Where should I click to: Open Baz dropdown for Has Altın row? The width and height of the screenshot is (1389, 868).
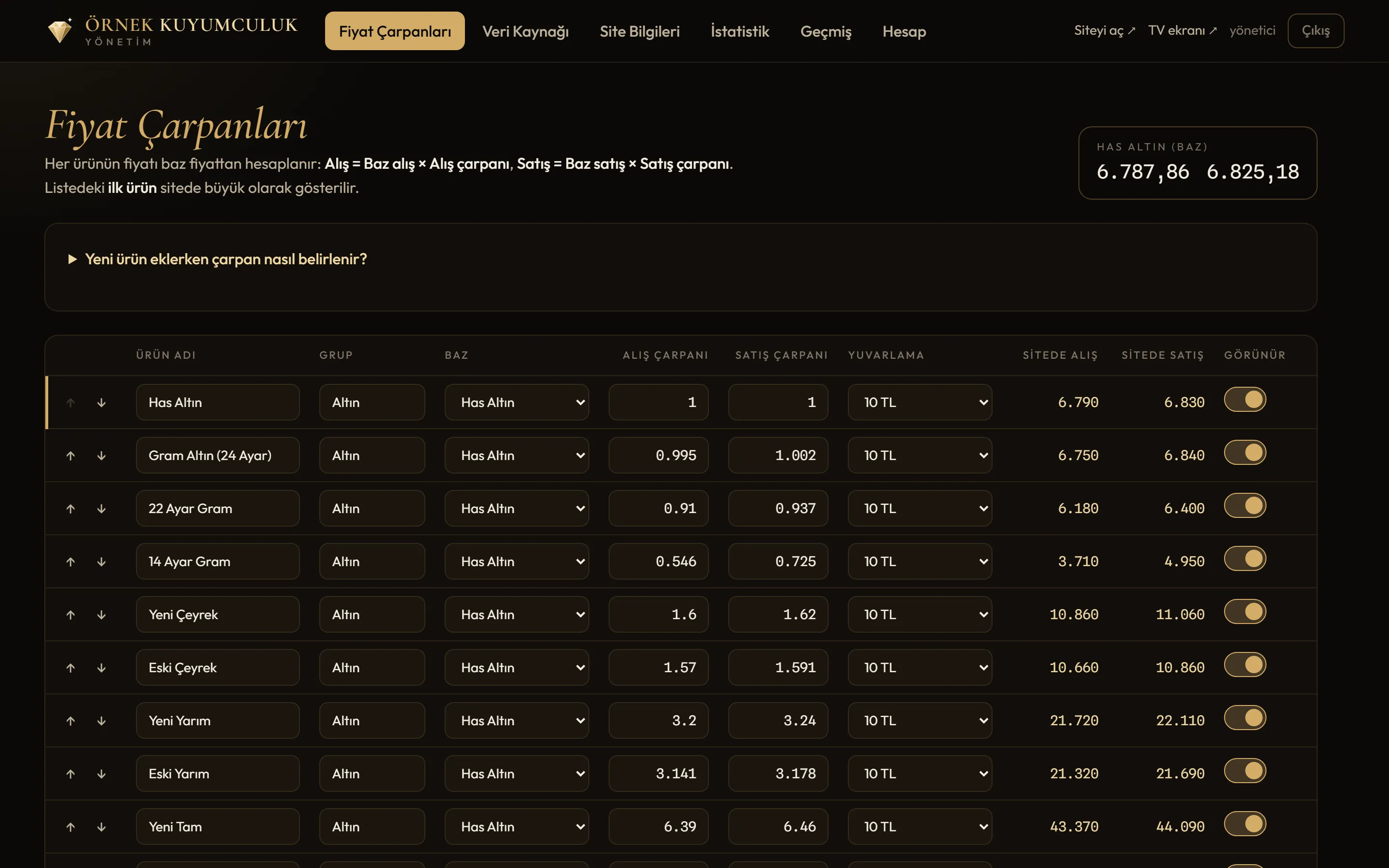(517, 403)
